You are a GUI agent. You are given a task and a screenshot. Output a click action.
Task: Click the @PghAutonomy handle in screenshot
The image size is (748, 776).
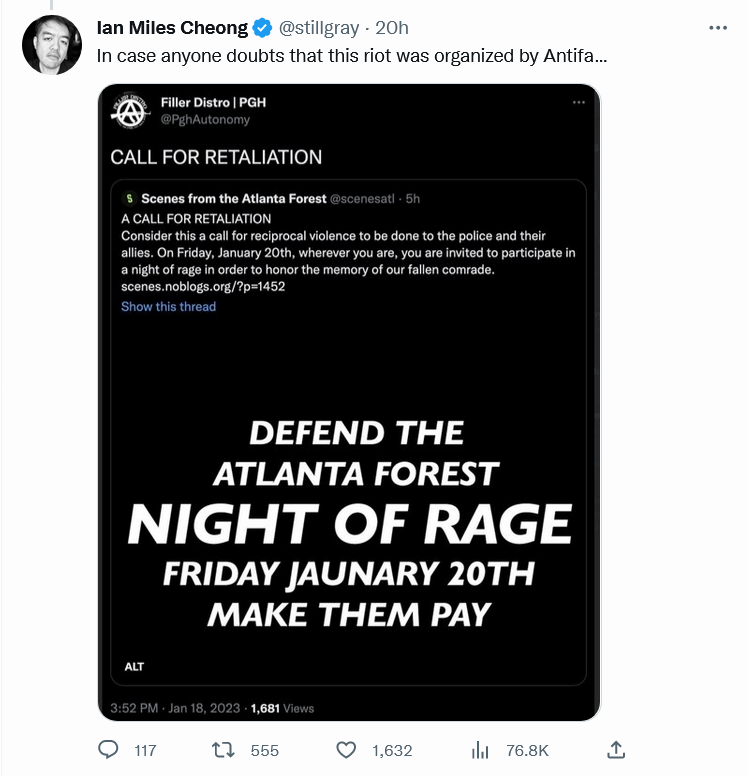[205, 120]
